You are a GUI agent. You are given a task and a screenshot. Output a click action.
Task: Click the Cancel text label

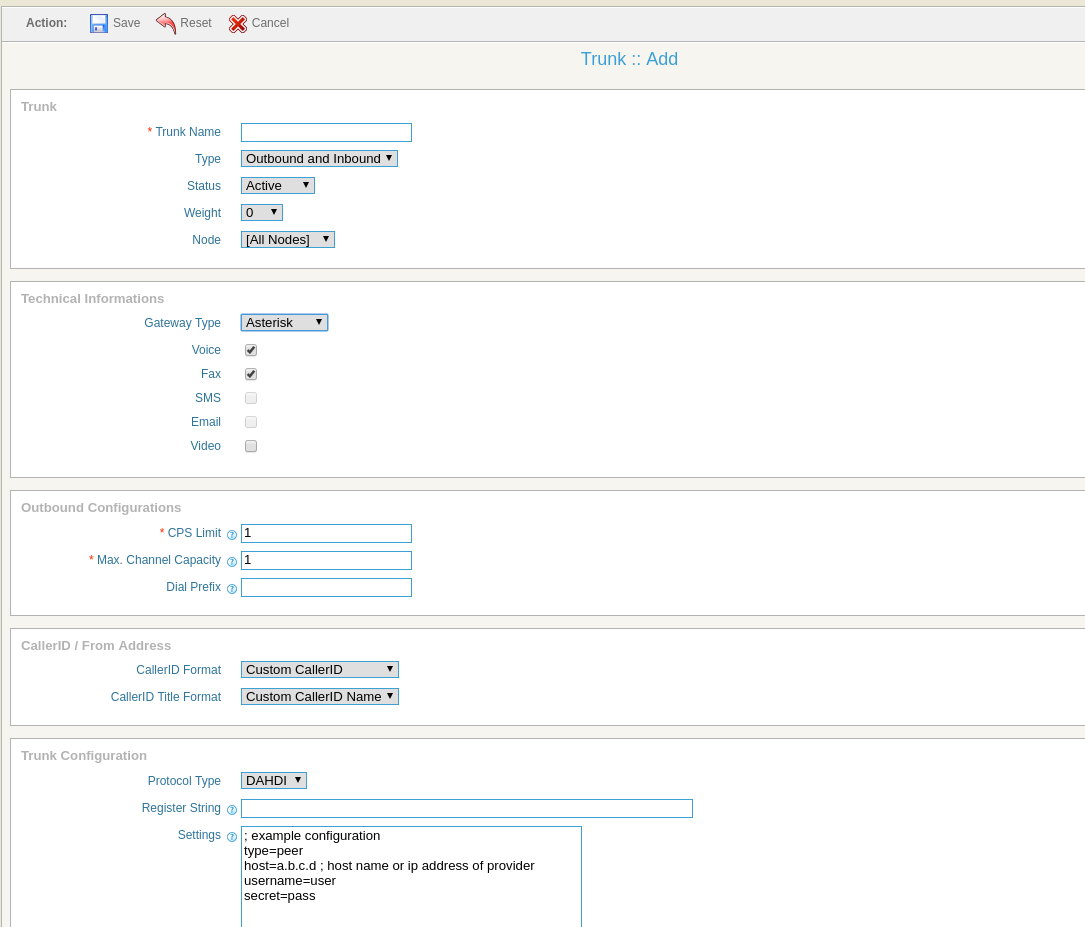point(271,23)
